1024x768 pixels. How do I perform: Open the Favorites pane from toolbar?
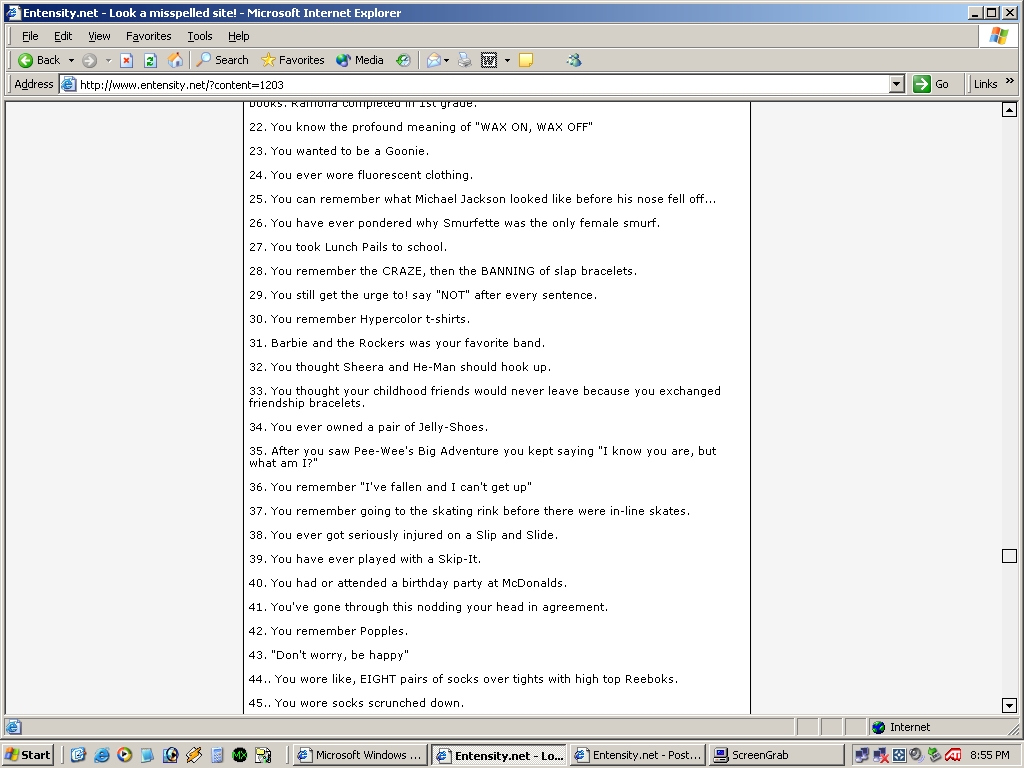(x=293, y=60)
